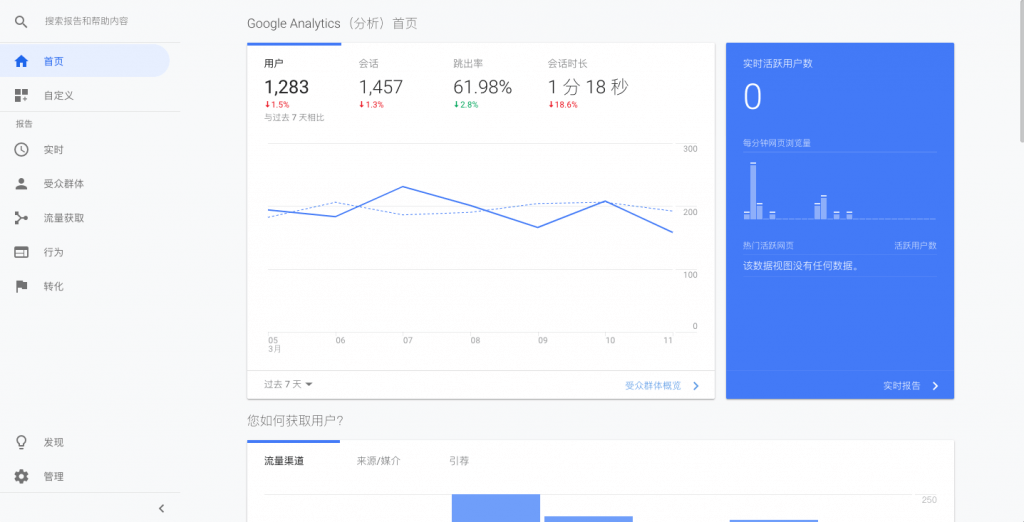Viewport: 1024px width, 522px height.
Task: Click the home icon beside 首页
Action: pos(22,61)
